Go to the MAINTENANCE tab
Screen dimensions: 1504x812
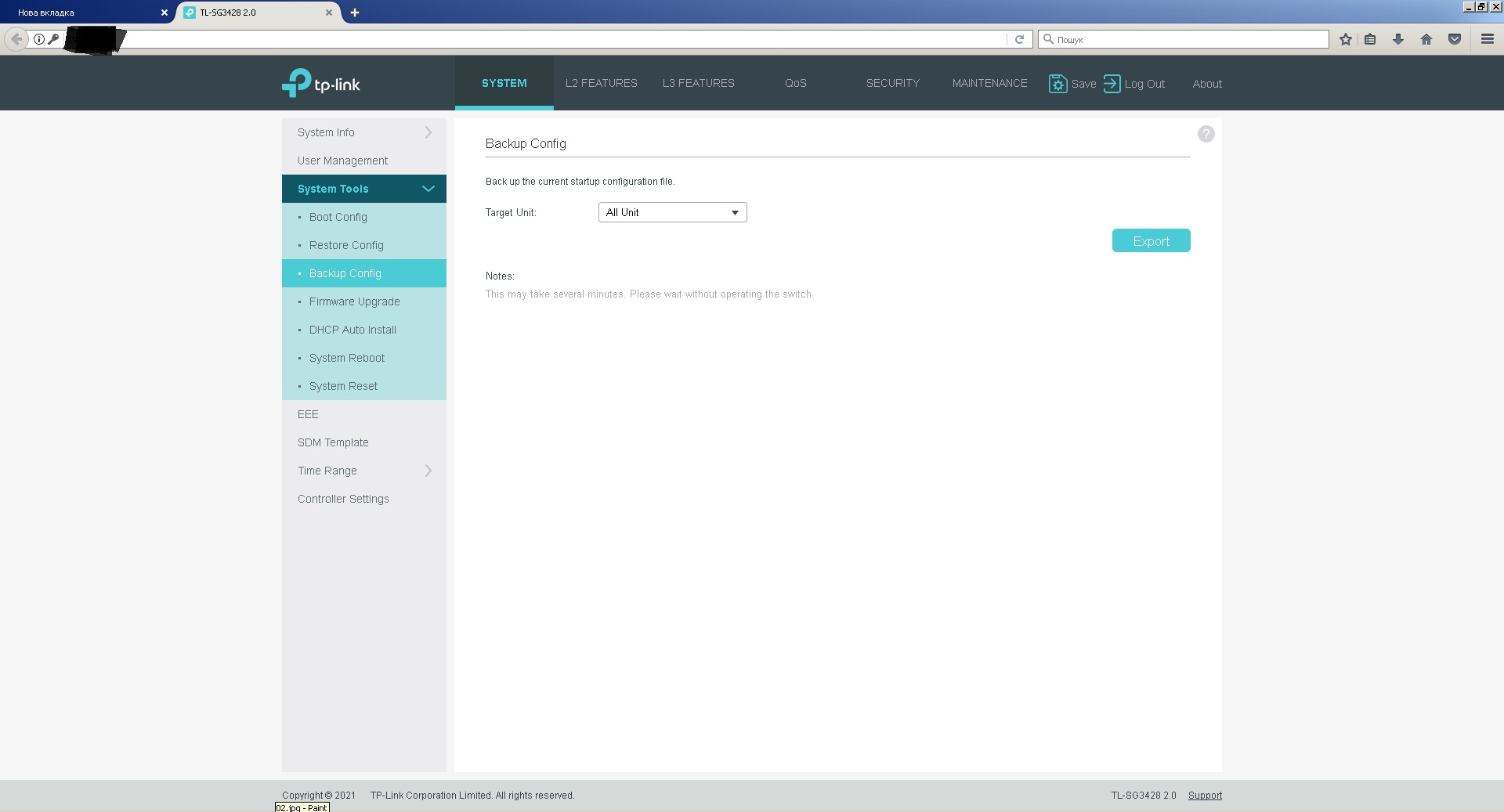[x=989, y=83]
